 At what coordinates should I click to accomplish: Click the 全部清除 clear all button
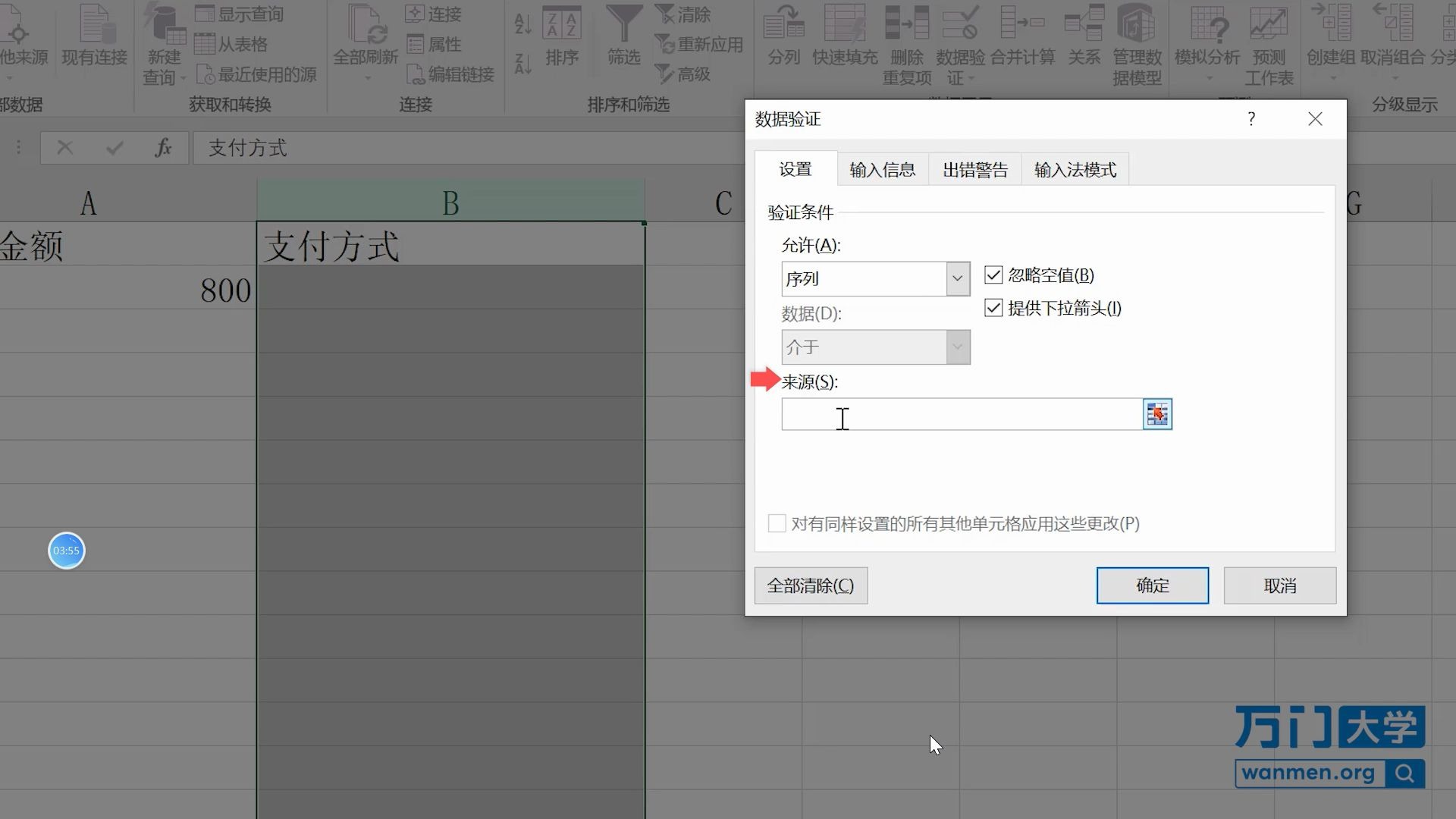(810, 585)
